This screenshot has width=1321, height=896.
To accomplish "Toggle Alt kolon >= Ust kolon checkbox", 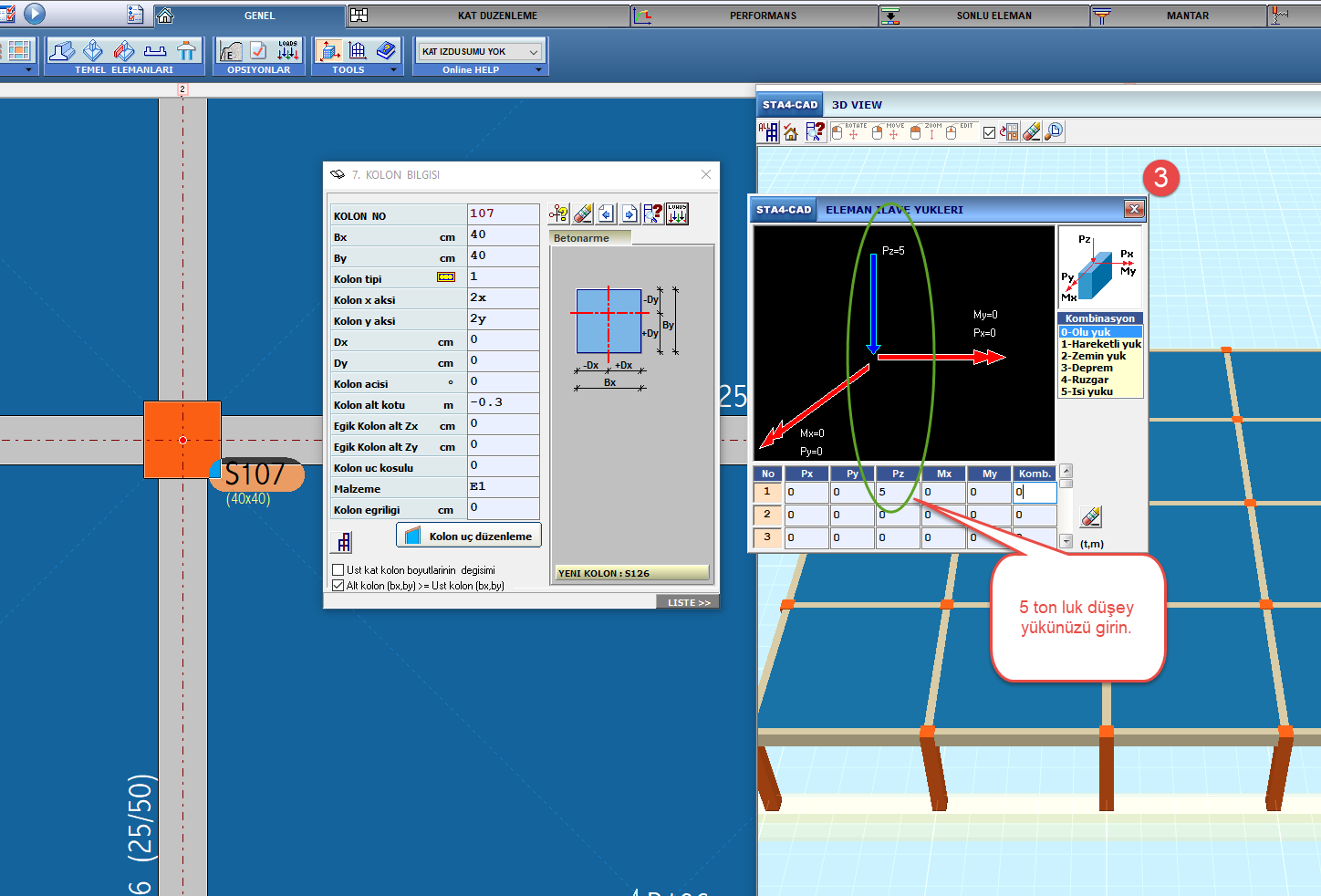I will (338, 586).
